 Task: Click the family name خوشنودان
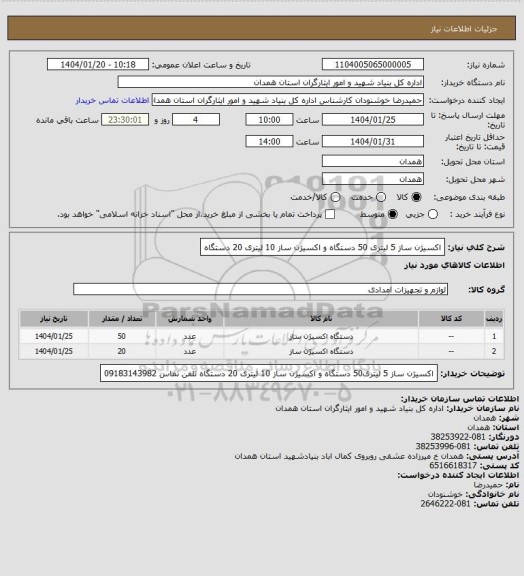(x=446, y=494)
